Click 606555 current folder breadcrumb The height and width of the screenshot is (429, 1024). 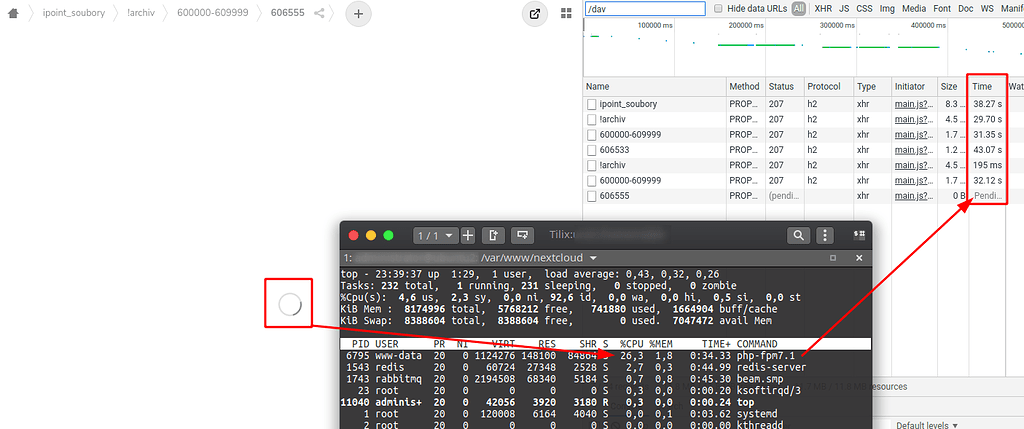[287, 12]
